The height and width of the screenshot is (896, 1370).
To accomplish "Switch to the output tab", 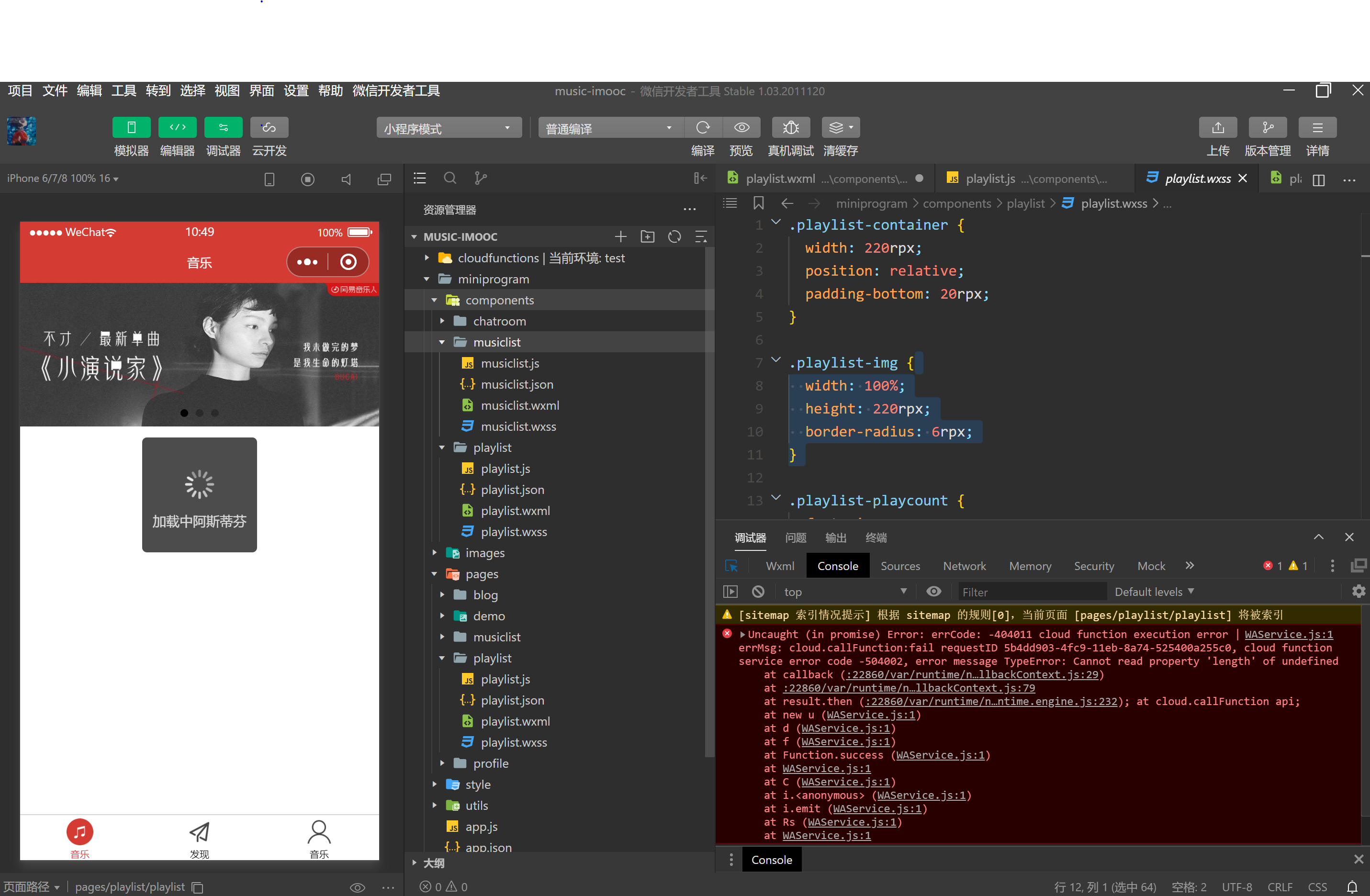I will [x=836, y=538].
